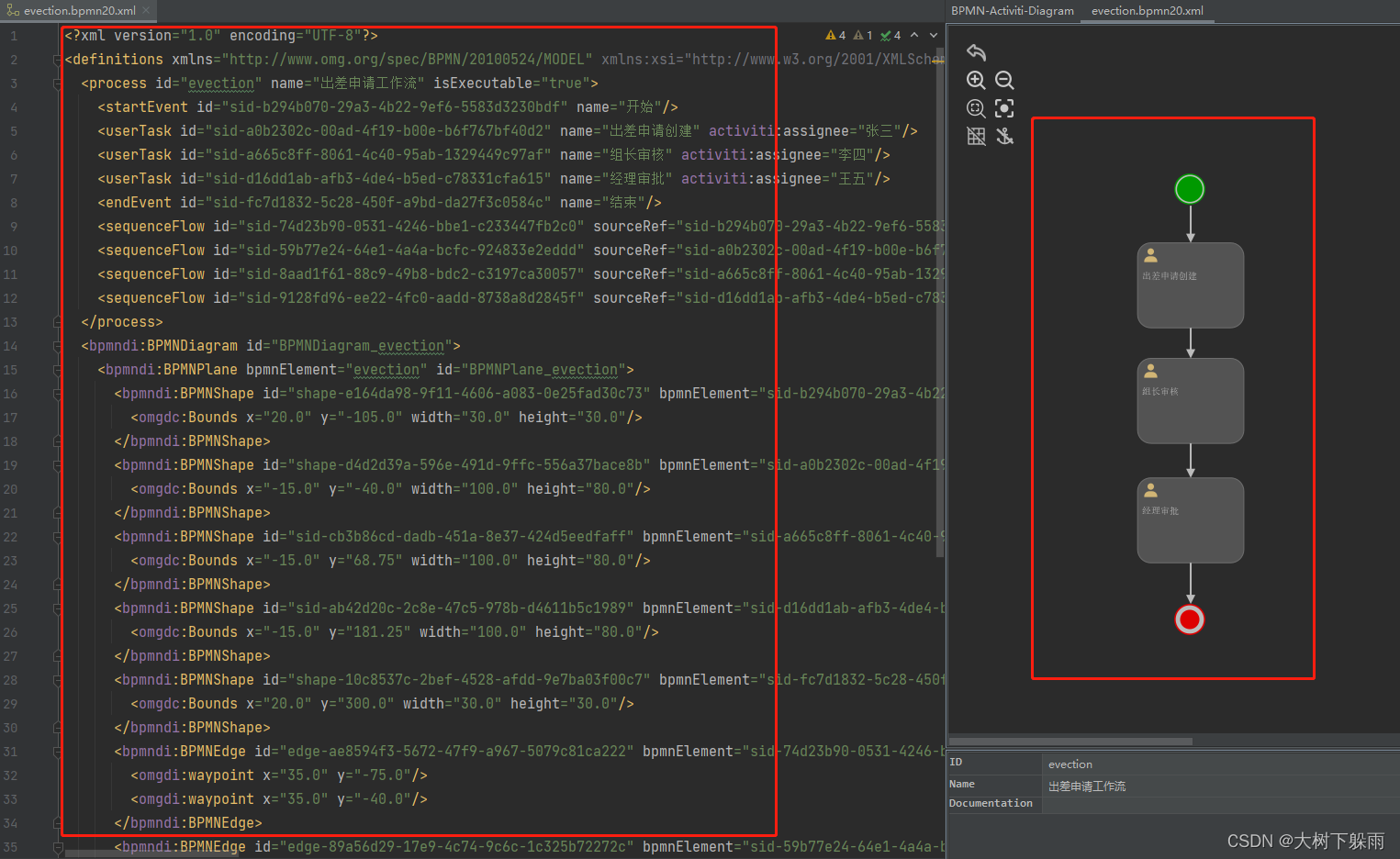This screenshot has width=1400, height=859.
Task: Jump to next highlighted problem
Action: click(x=934, y=36)
